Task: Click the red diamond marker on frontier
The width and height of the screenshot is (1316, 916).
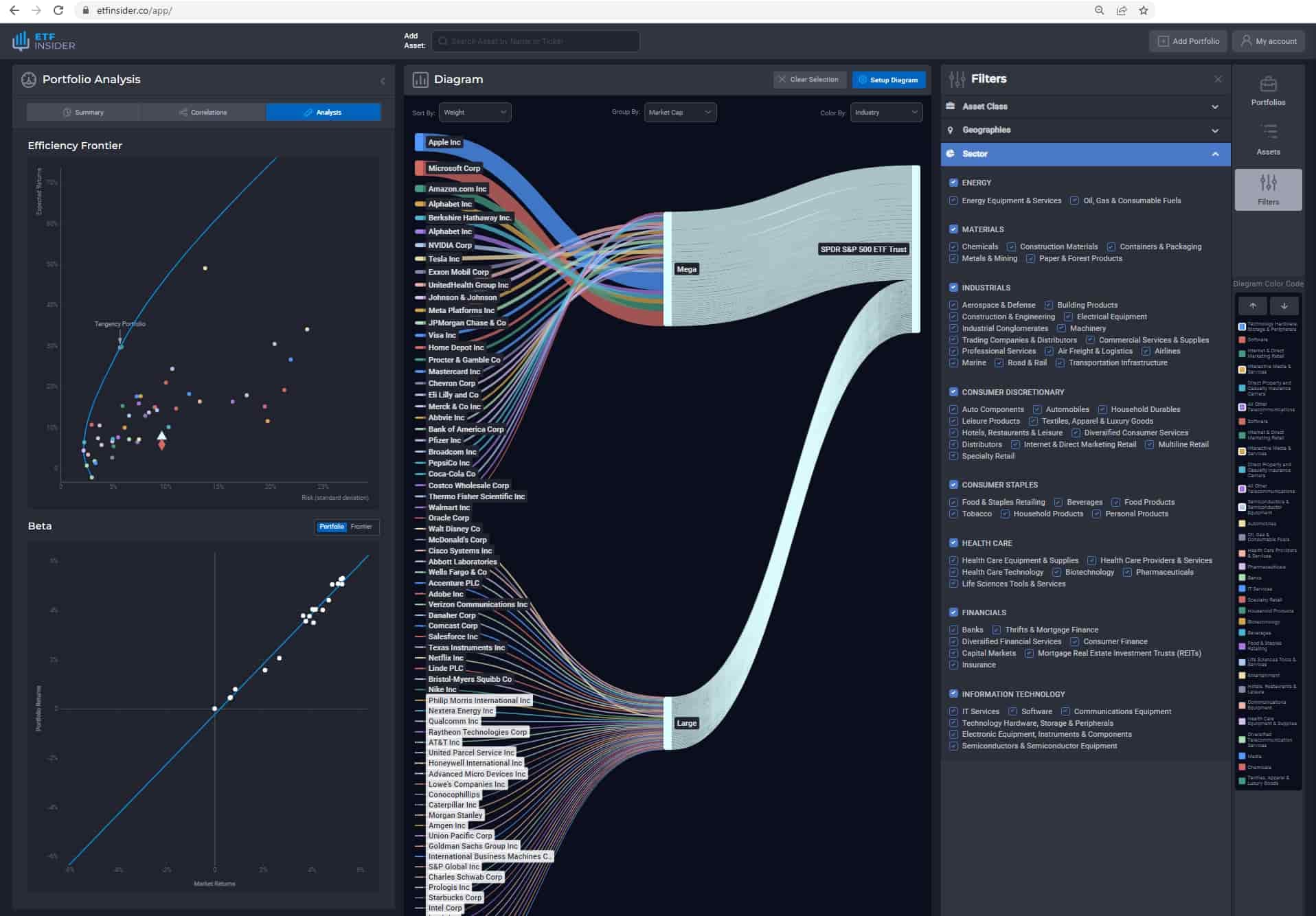Action: tap(161, 445)
